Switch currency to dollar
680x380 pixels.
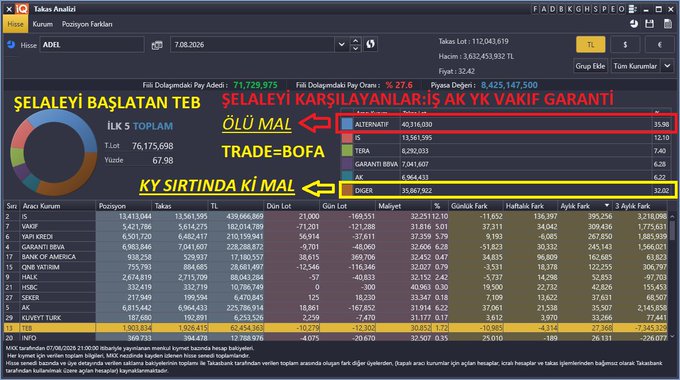pos(625,45)
